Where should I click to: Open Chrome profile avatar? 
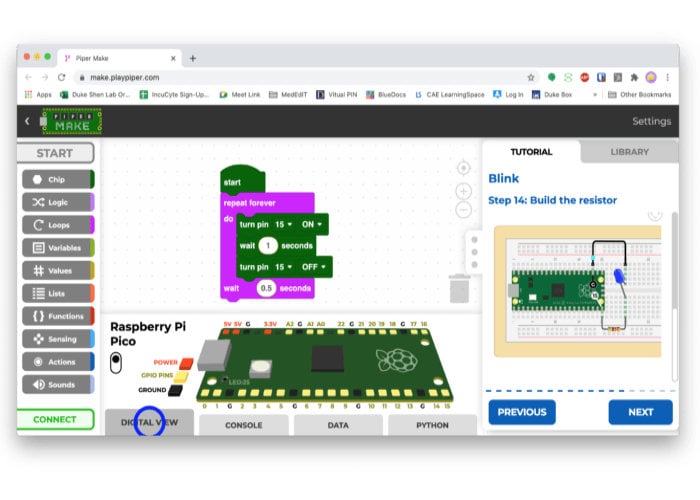click(x=651, y=77)
